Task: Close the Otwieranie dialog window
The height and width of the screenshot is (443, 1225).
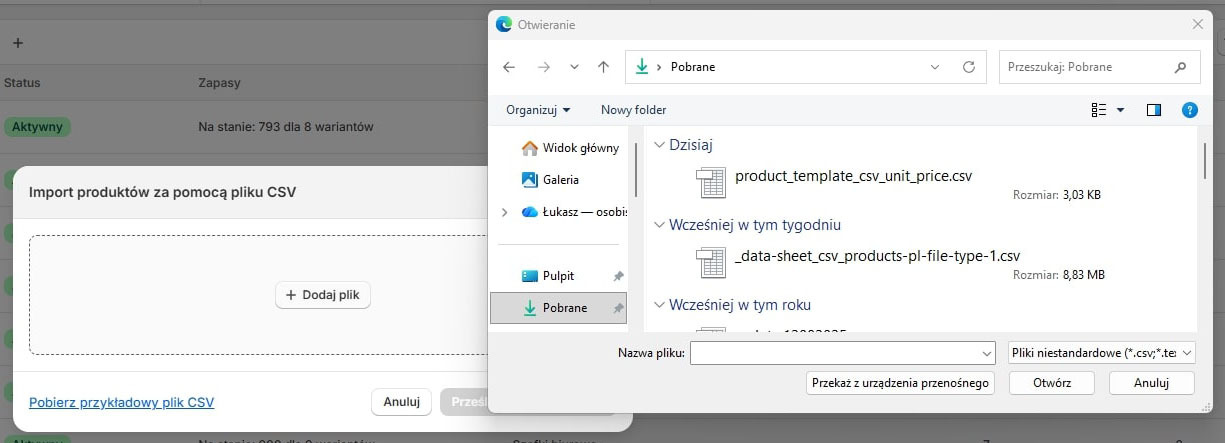Action: [x=1198, y=24]
